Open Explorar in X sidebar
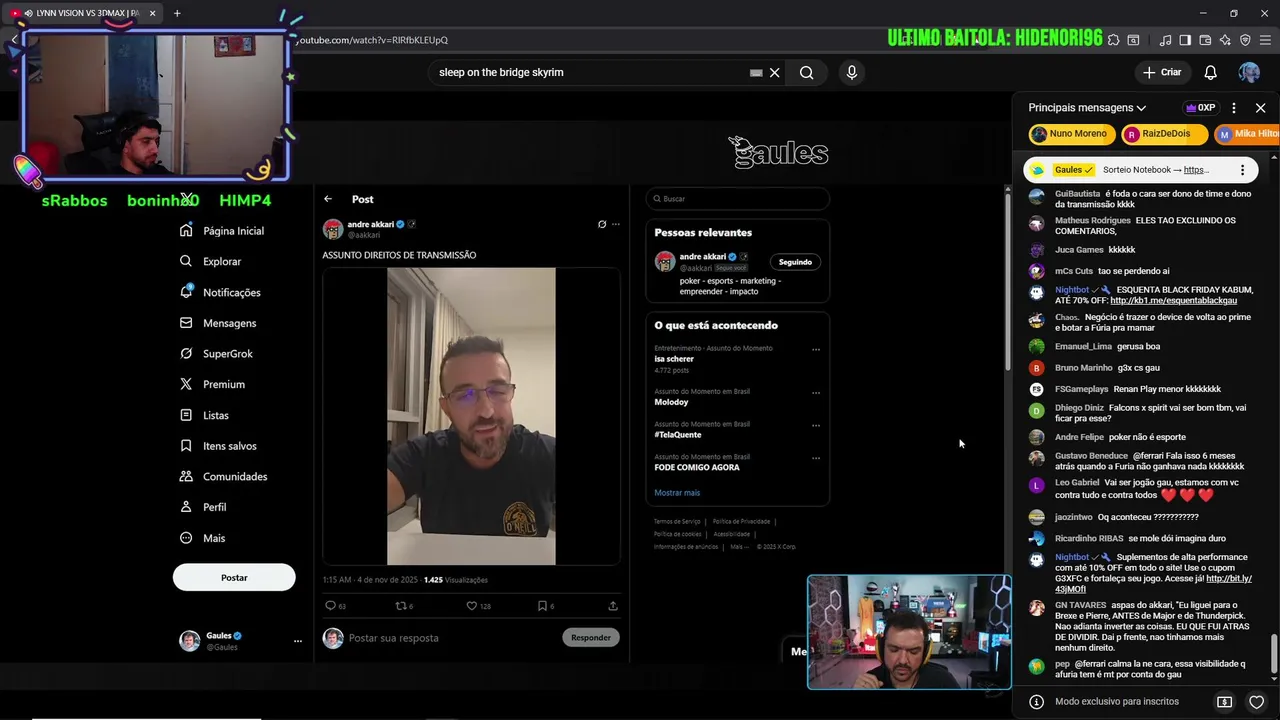Image resolution: width=1280 pixels, height=720 pixels. 210,261
